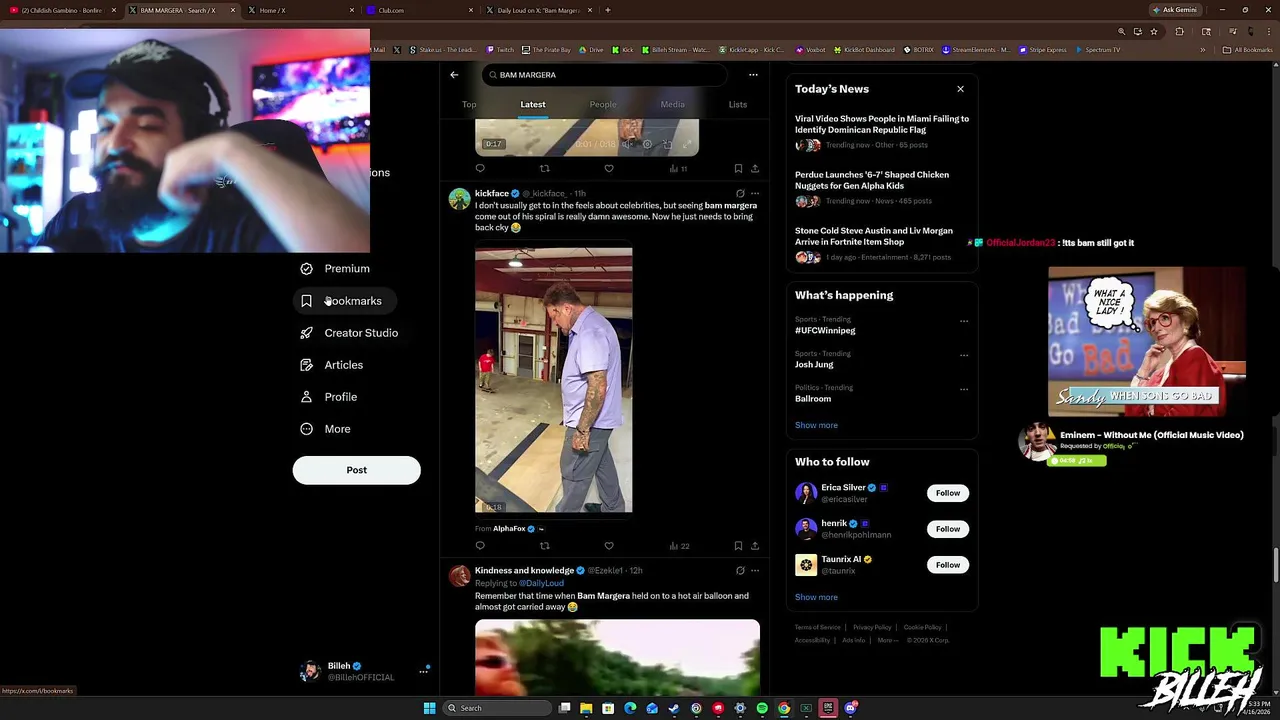Open Creator Studio in the sidebar
This screenshot has height=720, width=1280.
(350, 333)
